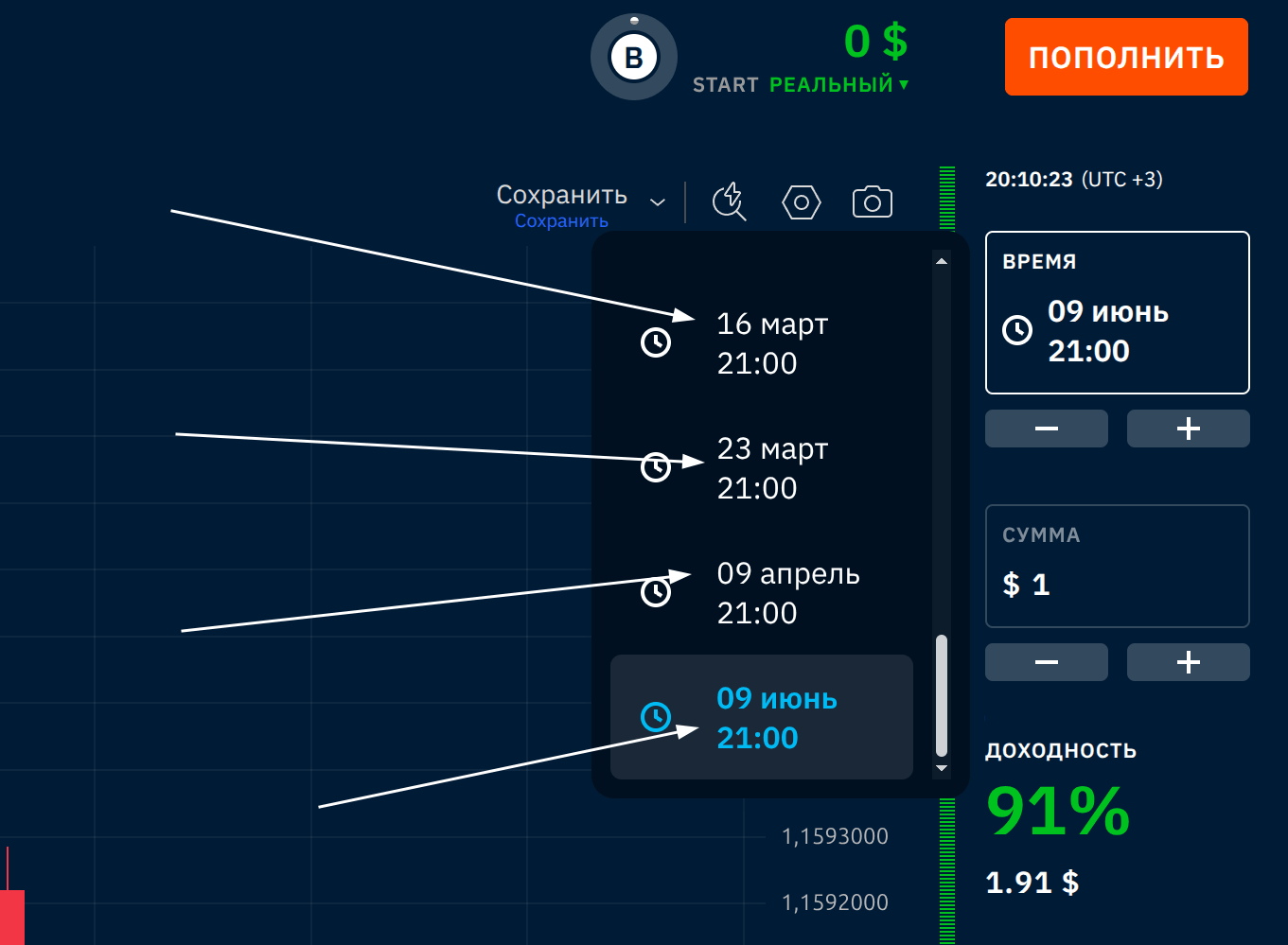Screen dimensions: 1288x945
Task: Click clock icon beside 09 апрель
Action: tap(656, 592)
